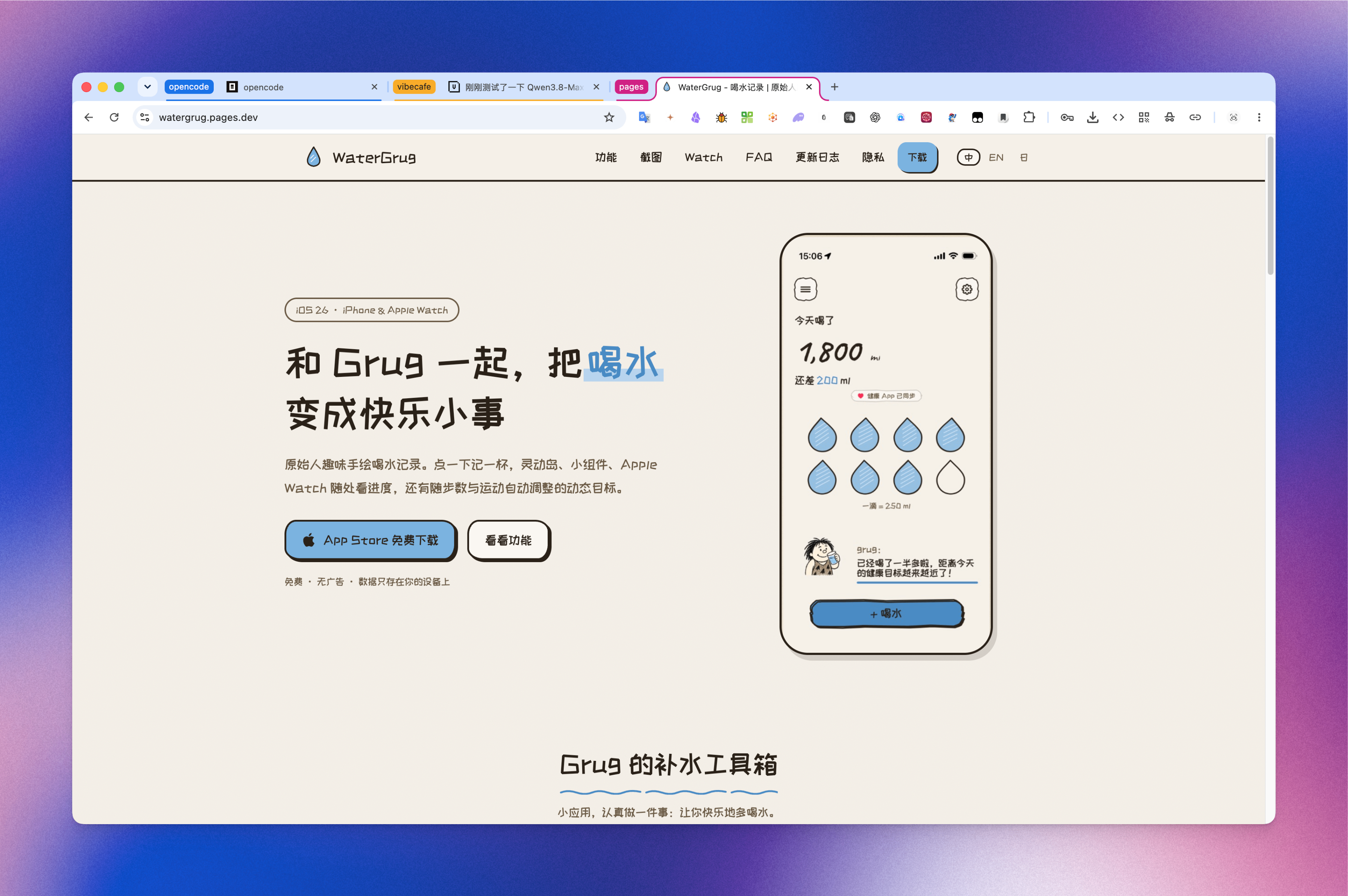Click the page vertical scrollbar thumb
Viewport: 1348px width, 896px height.
[1270, 206]
